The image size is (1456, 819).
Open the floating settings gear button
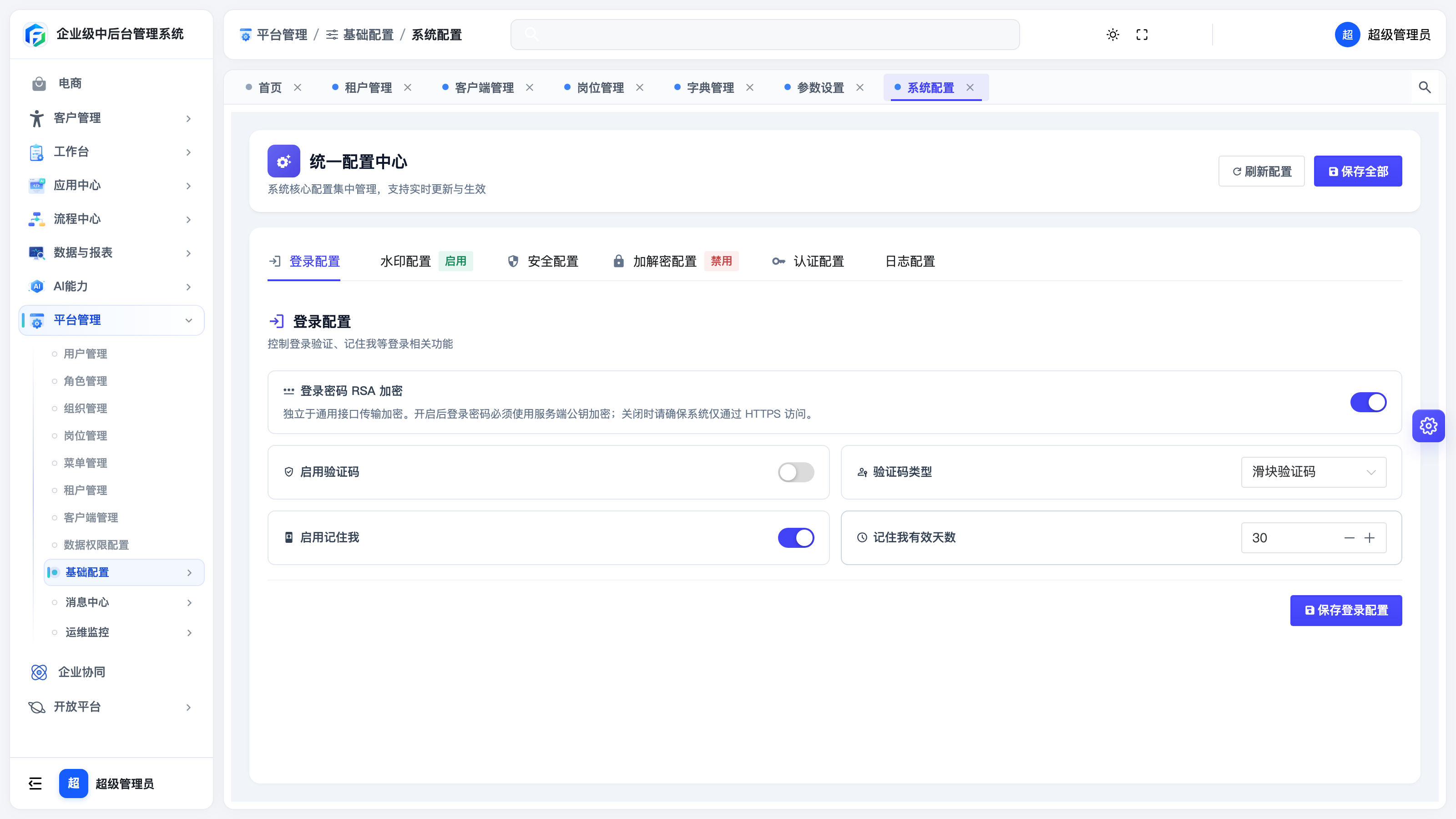(1429, 425)
